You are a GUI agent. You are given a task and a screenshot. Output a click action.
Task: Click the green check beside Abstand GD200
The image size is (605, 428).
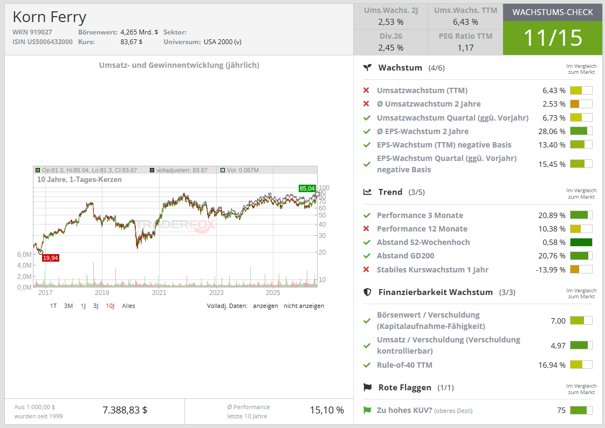coord(367,256)
